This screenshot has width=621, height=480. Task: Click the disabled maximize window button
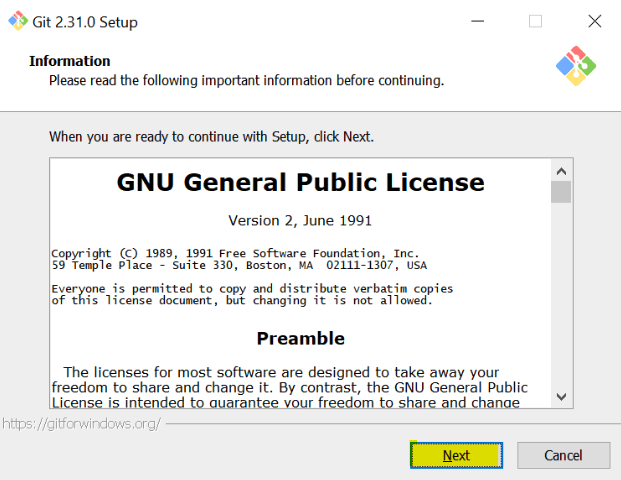pos(535,21)
